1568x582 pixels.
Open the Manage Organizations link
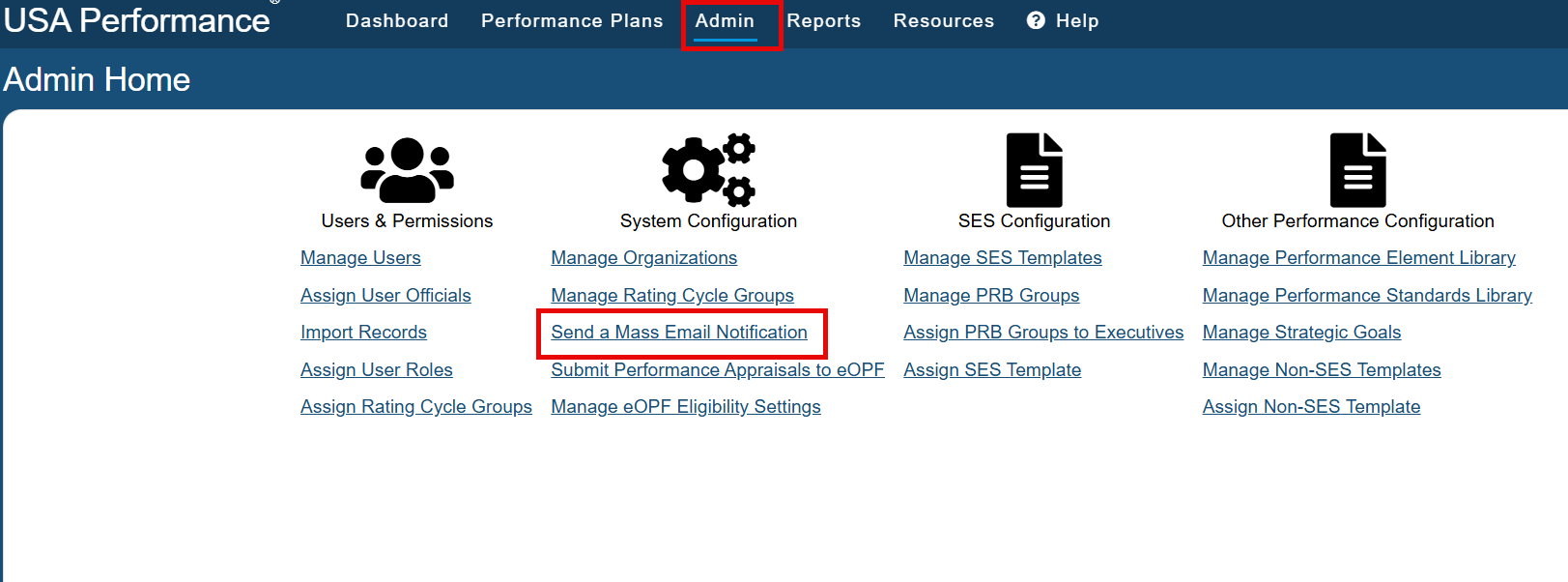coord(643,258)
